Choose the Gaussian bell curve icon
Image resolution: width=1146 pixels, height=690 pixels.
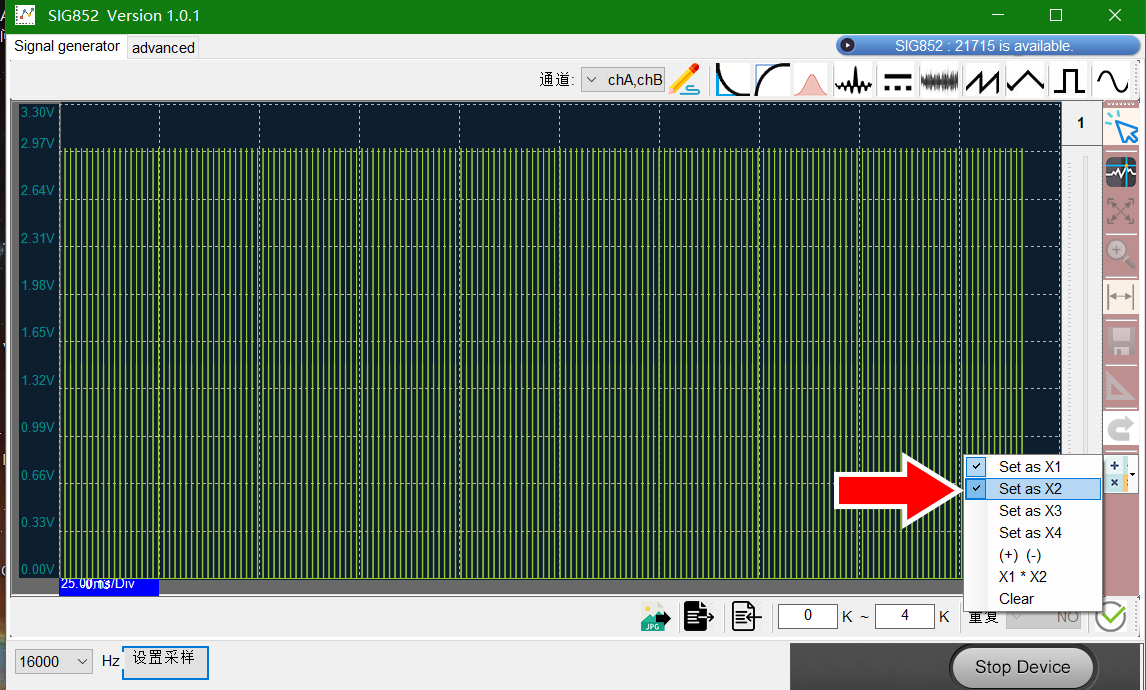click(809, 80)
